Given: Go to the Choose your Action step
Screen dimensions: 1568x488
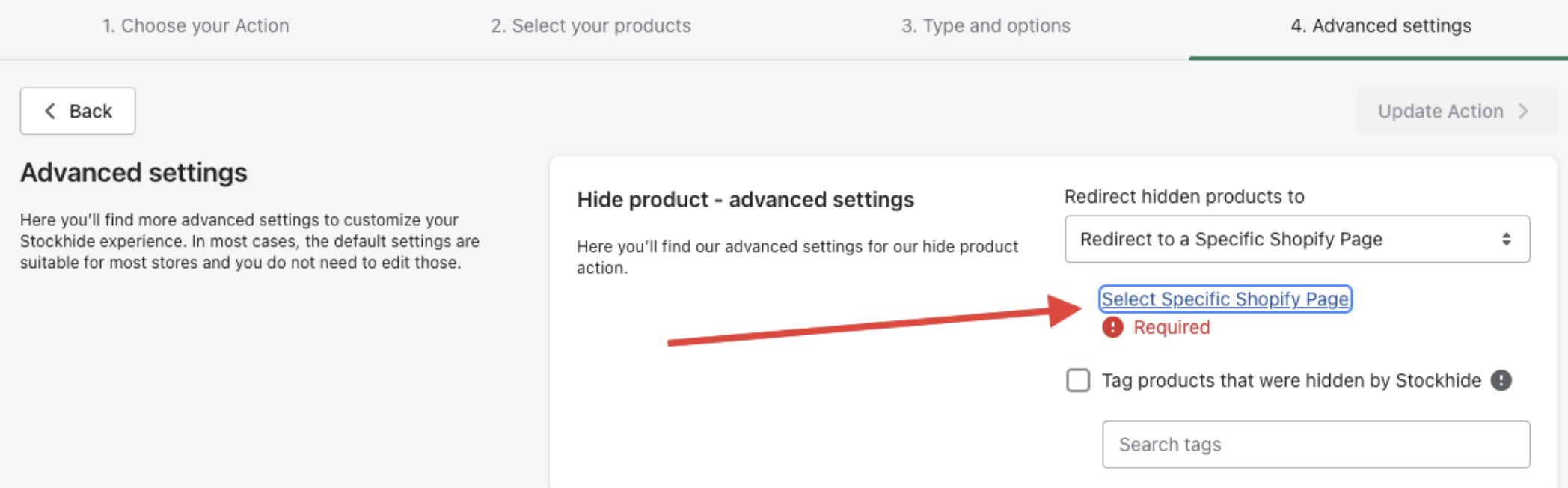Looking at the screenshot, I should tap(195, 26).
